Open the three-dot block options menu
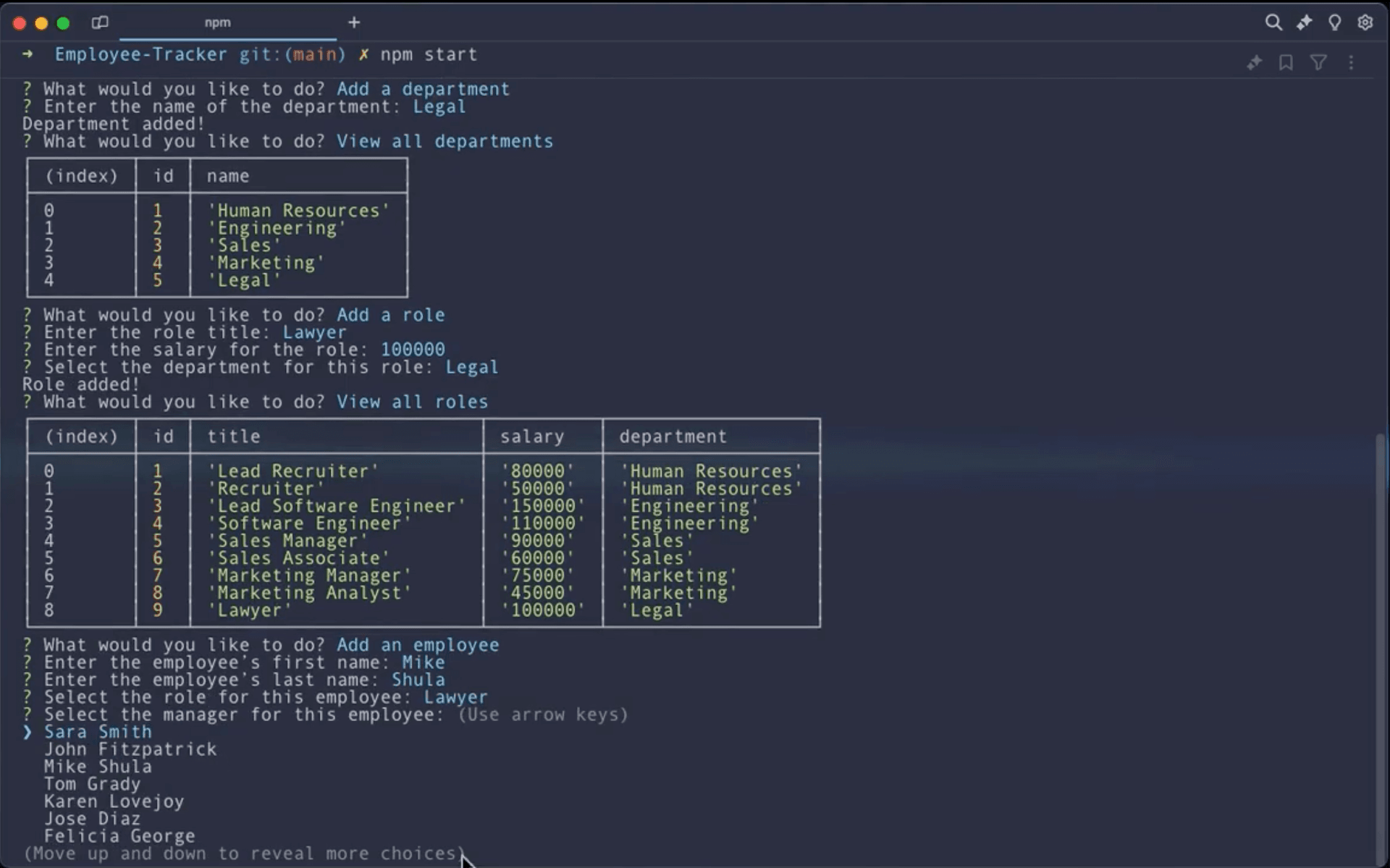The height and width of the screenshot is (868, 1390). 1351,63
